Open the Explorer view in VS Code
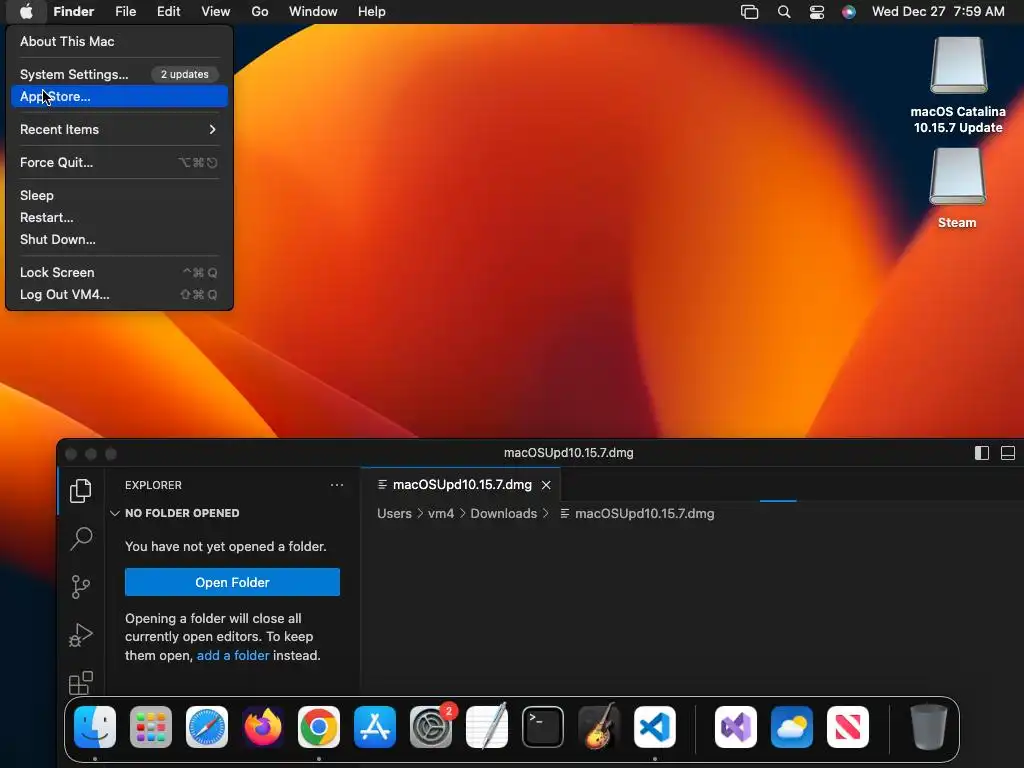Viewport: 1024px width, 768px height. pos(80,491)
